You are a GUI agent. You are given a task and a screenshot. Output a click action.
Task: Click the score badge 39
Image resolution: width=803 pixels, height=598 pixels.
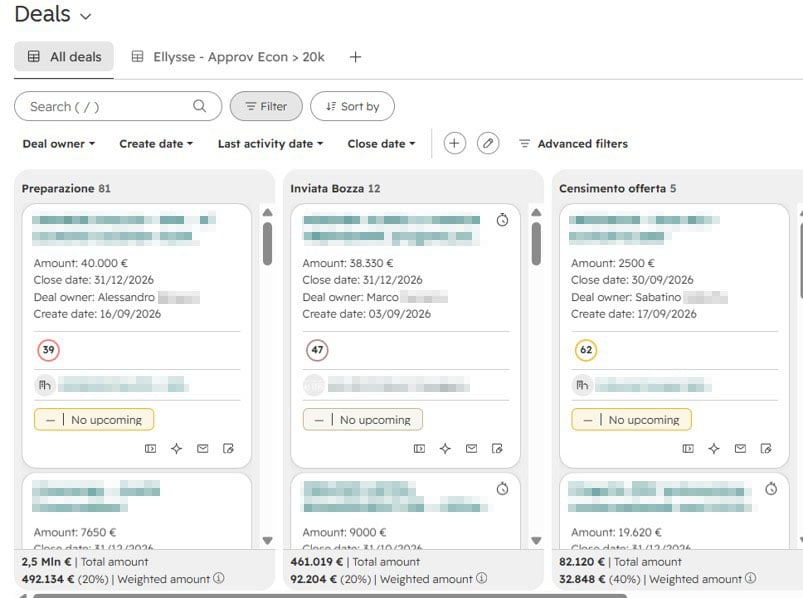point(49,350)
